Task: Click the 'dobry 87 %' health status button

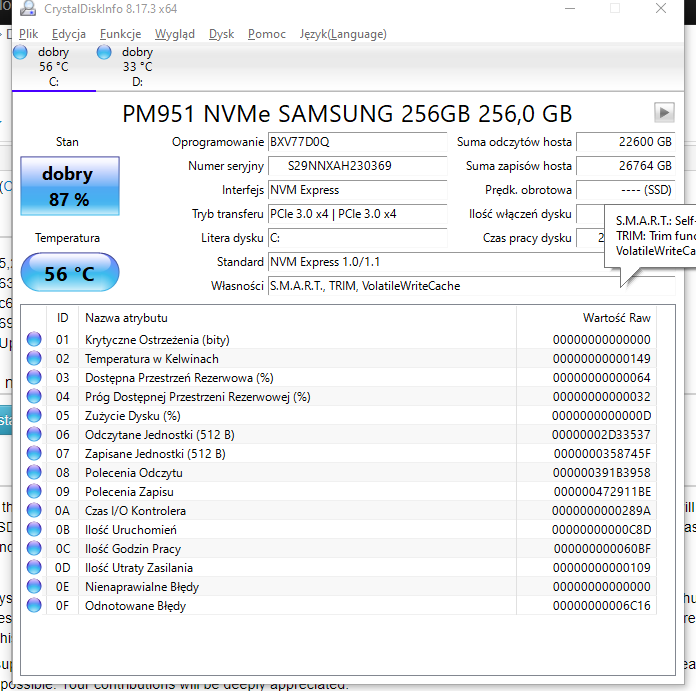Action: point(70,186)
